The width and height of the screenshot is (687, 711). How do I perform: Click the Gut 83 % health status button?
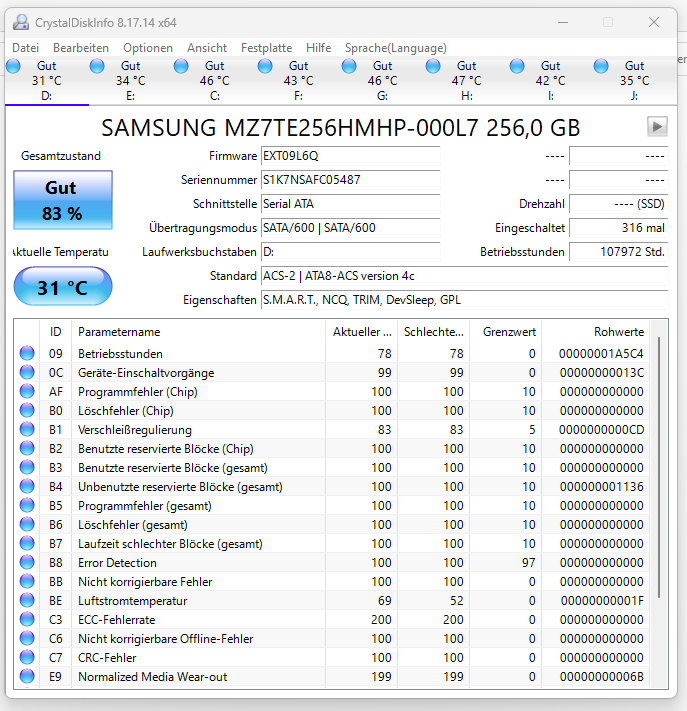tap(63, 200)
